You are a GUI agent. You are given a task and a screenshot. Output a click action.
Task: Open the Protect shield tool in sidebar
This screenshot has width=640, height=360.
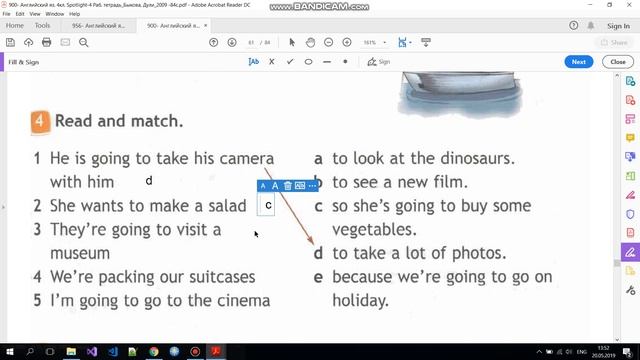click(x=630, y=214)
